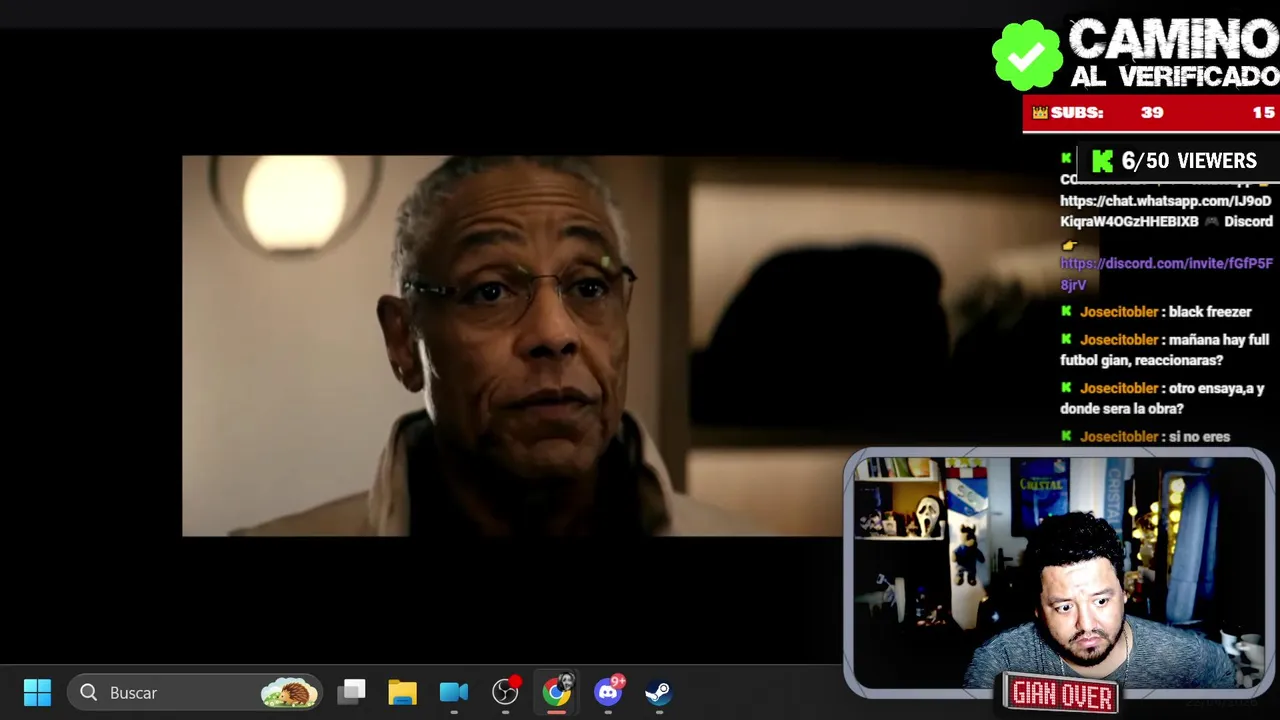Switch to Google Chrome in the taskbar
This screenshot has height=720, width=1280.
(x=557, y=692)
